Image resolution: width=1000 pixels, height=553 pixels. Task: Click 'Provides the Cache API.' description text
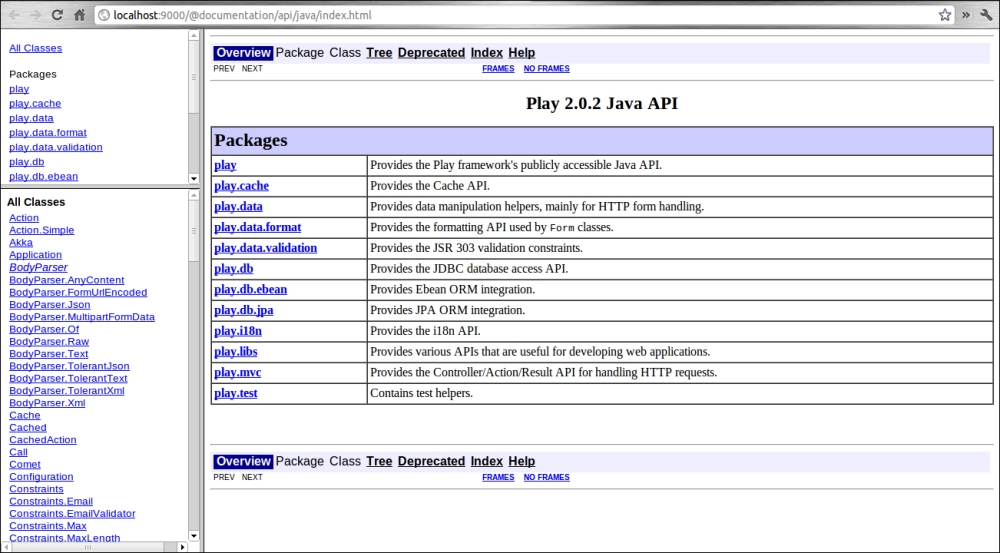pyautogui.click(x=430, y=186)
